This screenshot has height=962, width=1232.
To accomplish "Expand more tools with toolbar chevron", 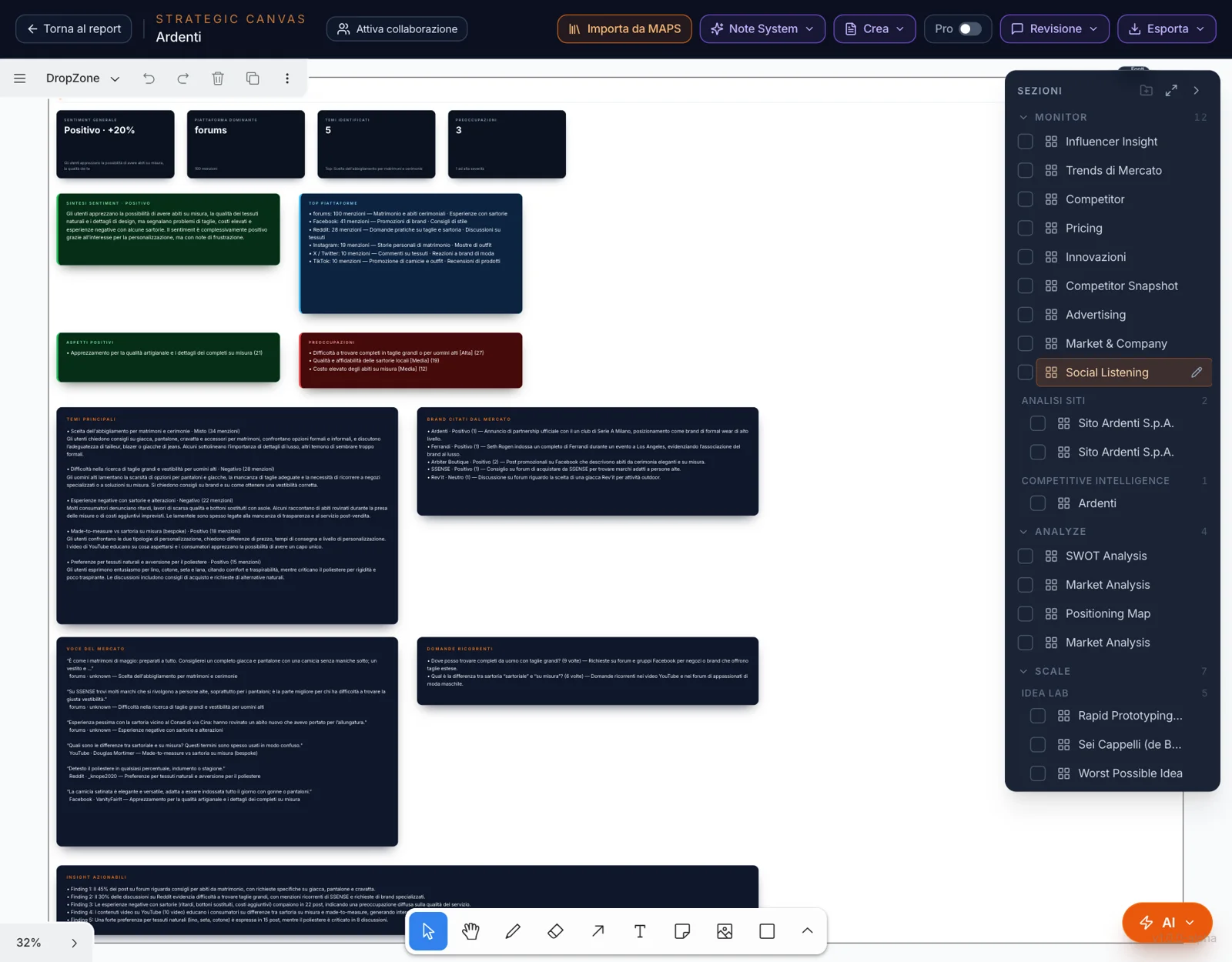I will click(x=807, y=931).
